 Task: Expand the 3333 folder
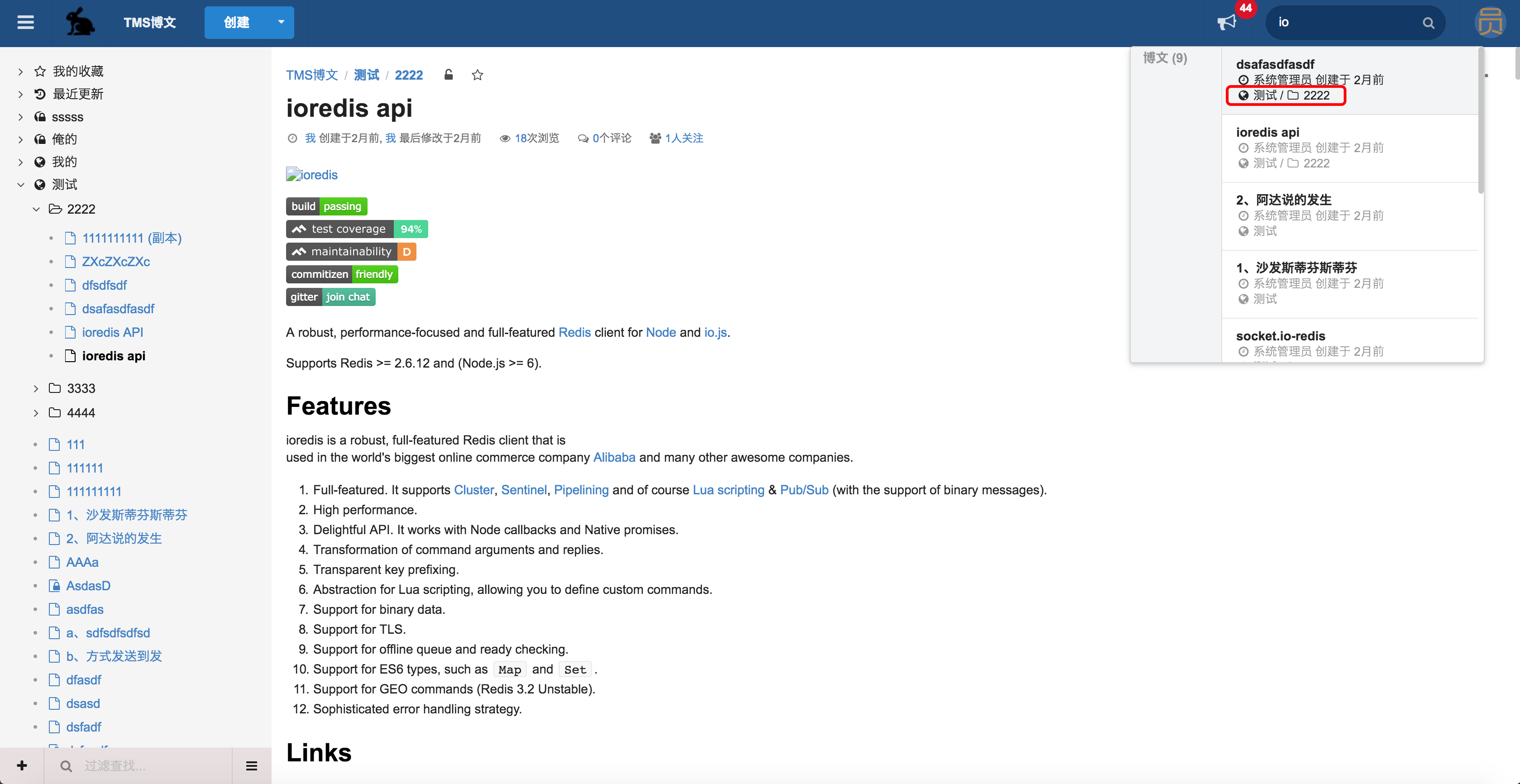click(36, 388)
